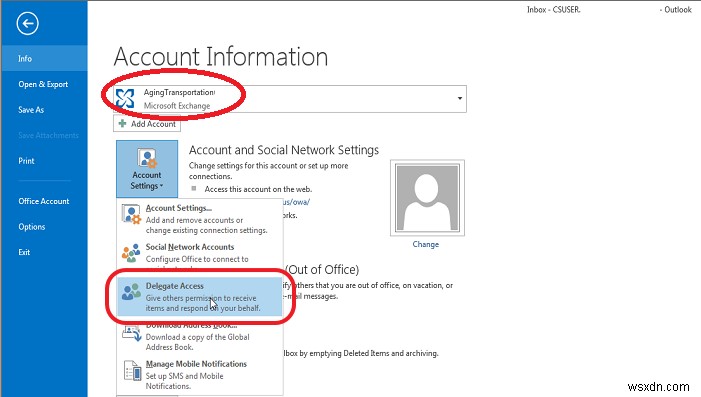Click the Account Settings icon with gear
The image size is (701, 397).
pyautogui.click(x=131, y=215)
